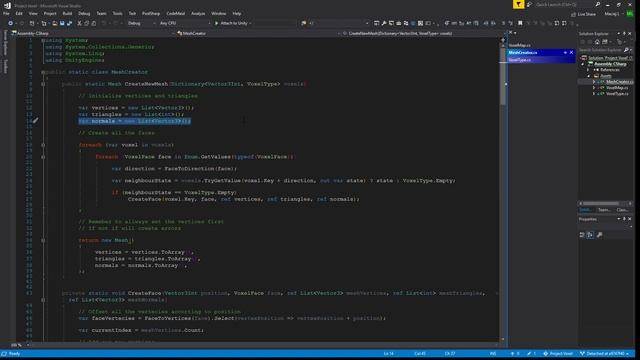Image resolution: width=640 pixels, height=360 pixels.
Task: Click the Copy toolbar icon
Action: (x=87, y=23)
